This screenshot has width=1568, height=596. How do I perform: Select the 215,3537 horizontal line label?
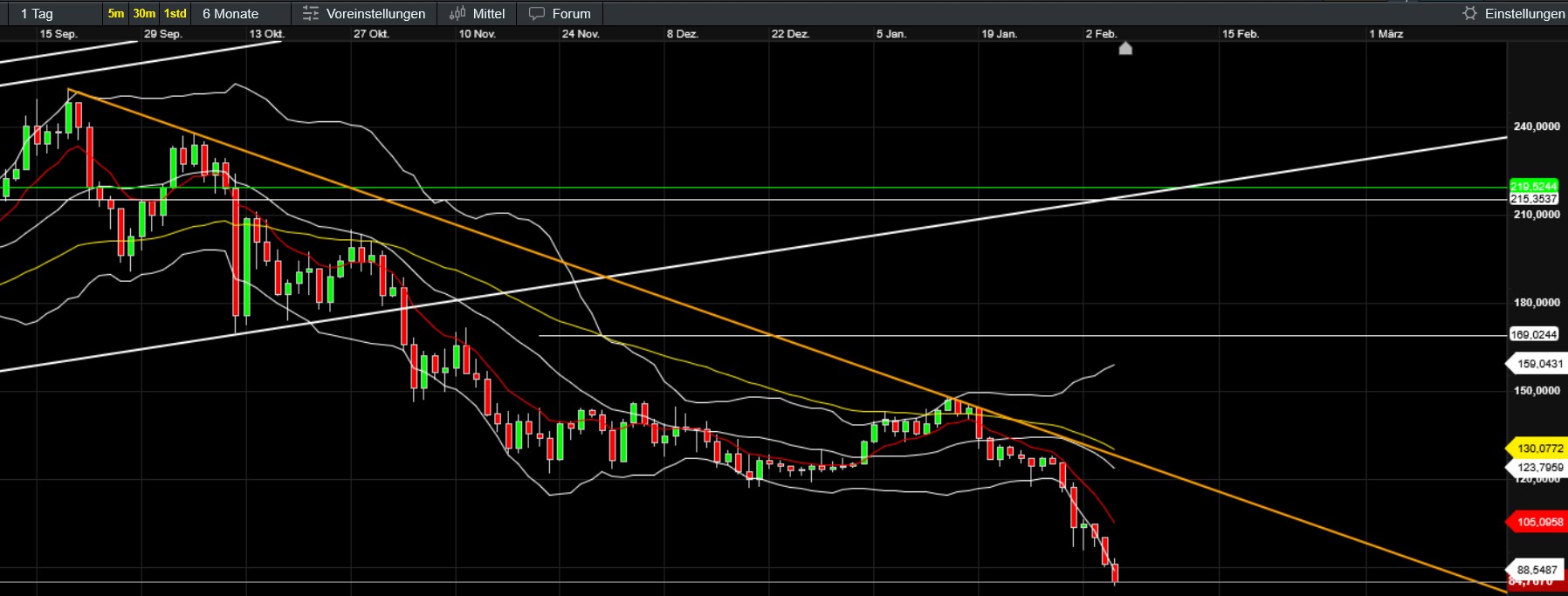1534,199
